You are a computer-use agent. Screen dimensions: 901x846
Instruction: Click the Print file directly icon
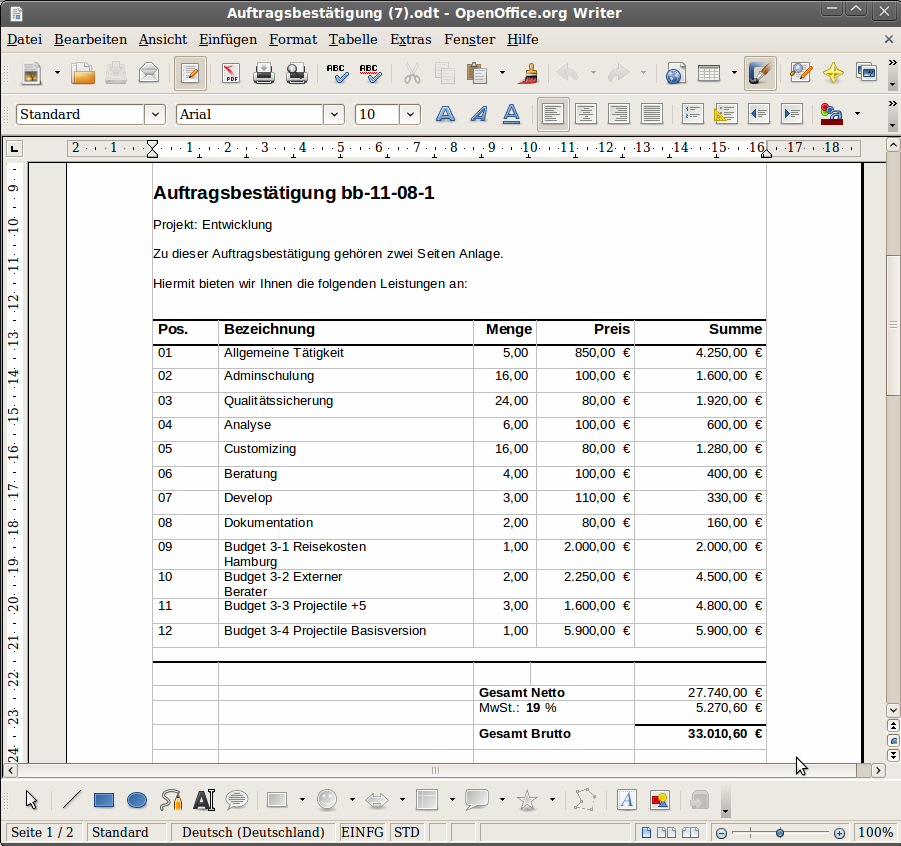click(264, 73)
